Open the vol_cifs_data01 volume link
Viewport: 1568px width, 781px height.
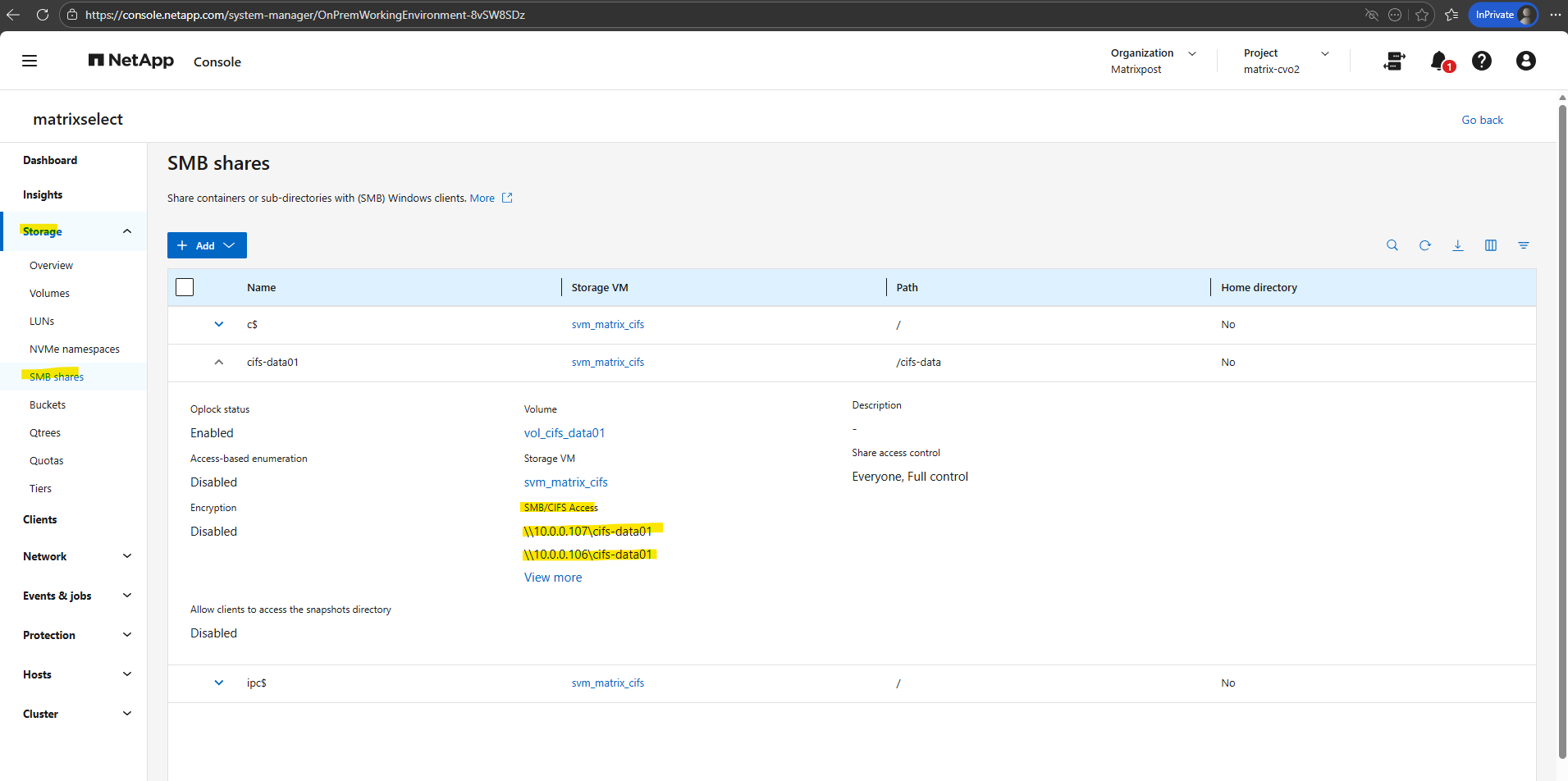coord(564,433)
